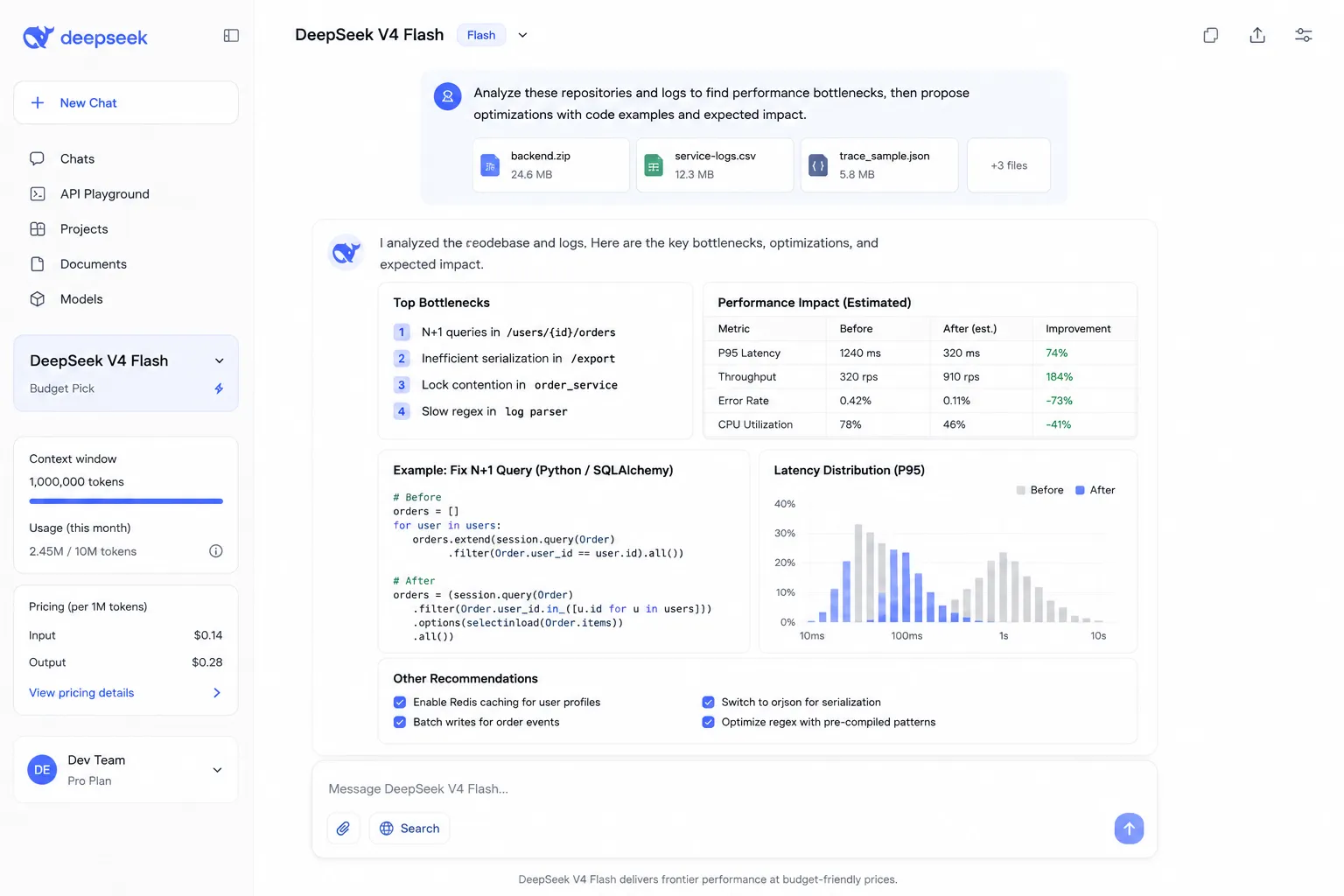Click backend.zip archive file icon

tap(490, 164)
